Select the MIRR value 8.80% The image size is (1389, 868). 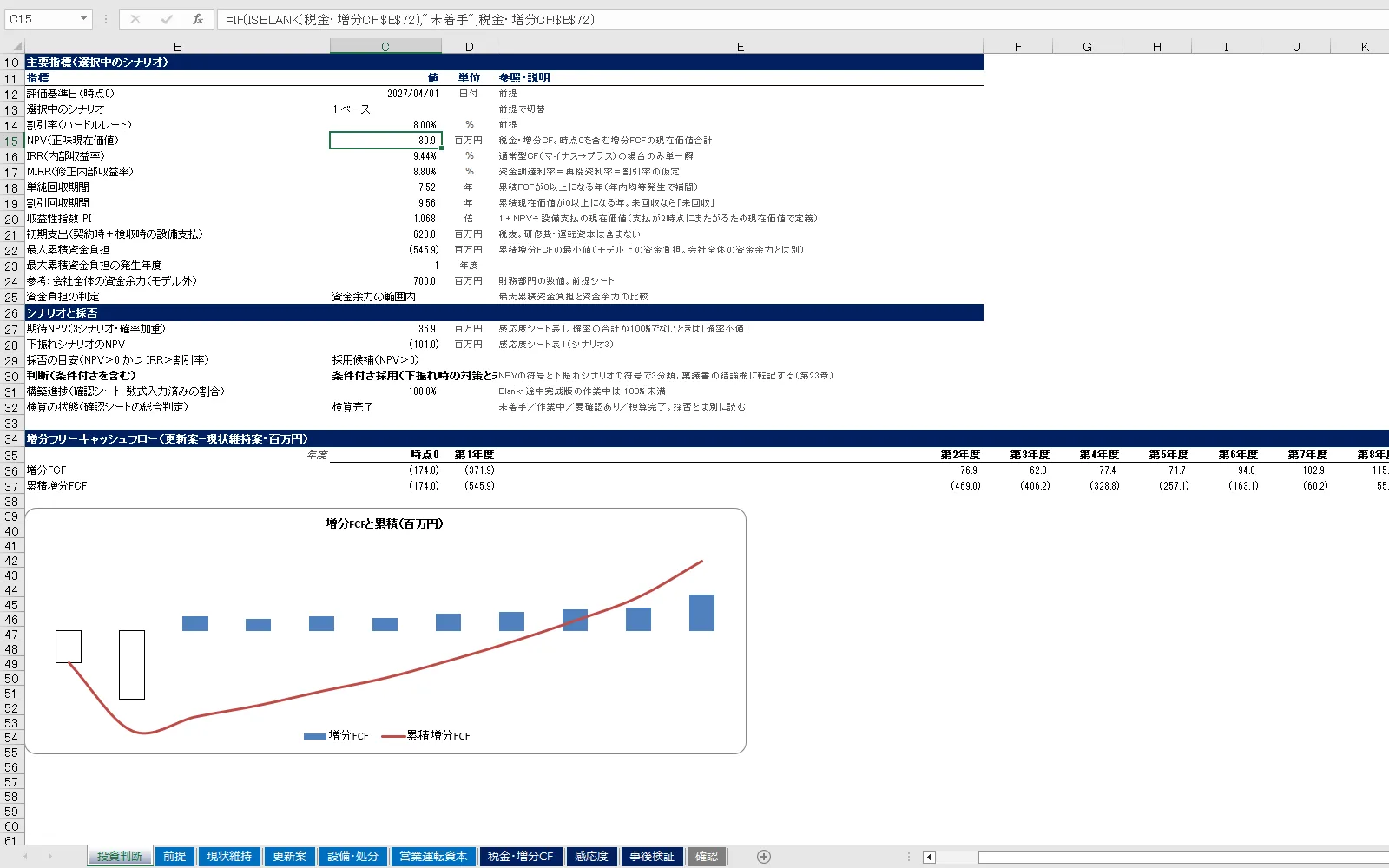(x=385, y=172)
